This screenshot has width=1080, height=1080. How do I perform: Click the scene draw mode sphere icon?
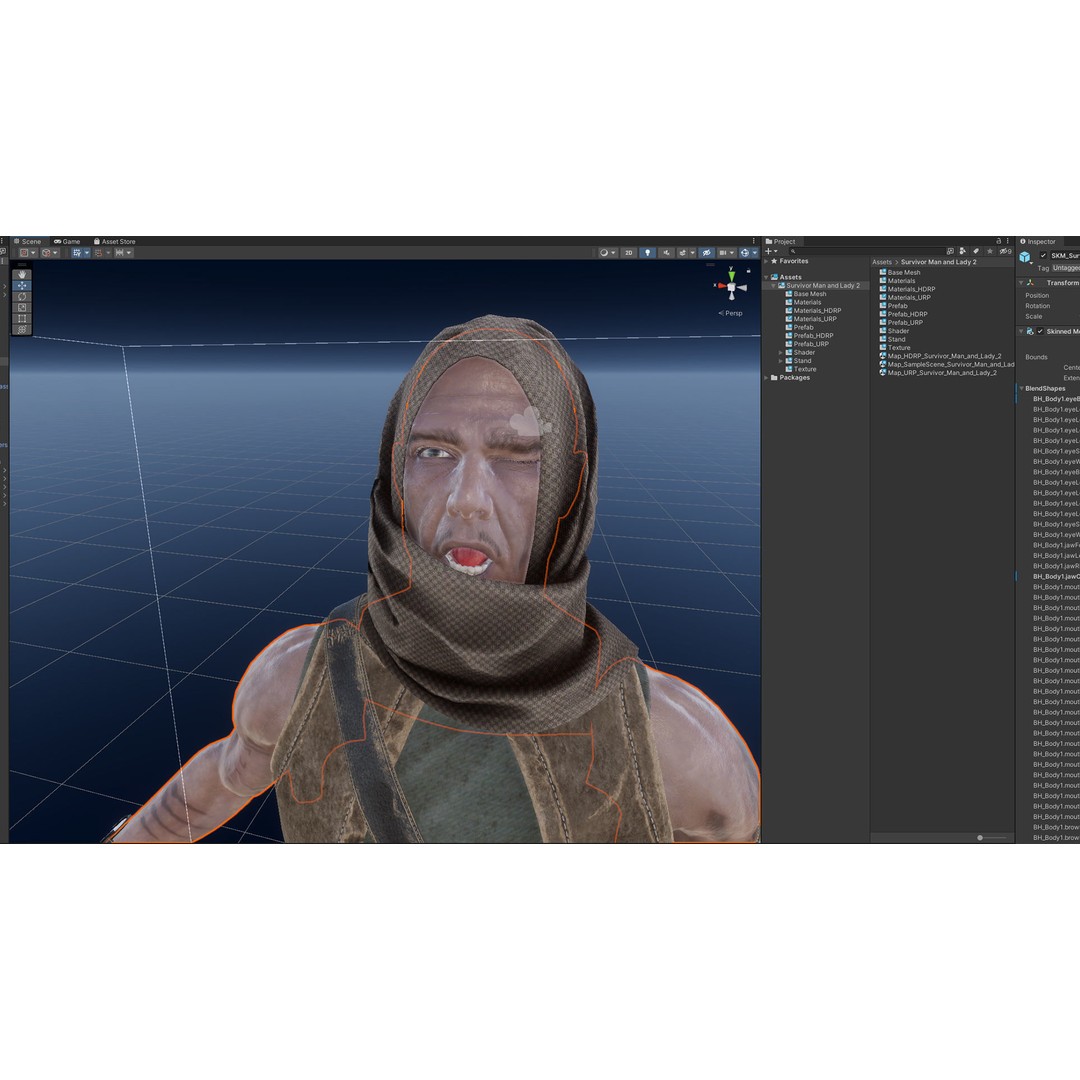(x=604, y=253)
